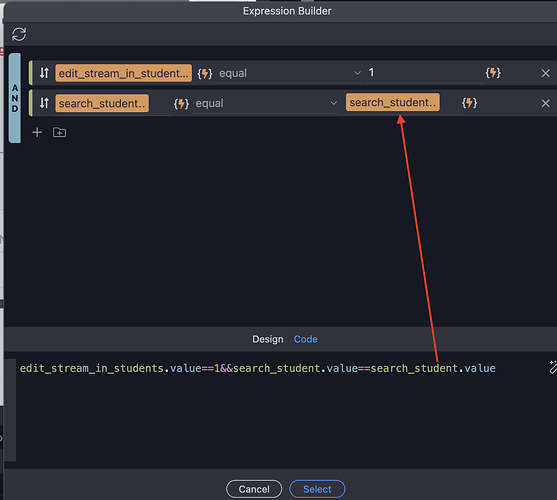
Task: Add a new condition group with the folder icon
Action: (x=59, y=132)
